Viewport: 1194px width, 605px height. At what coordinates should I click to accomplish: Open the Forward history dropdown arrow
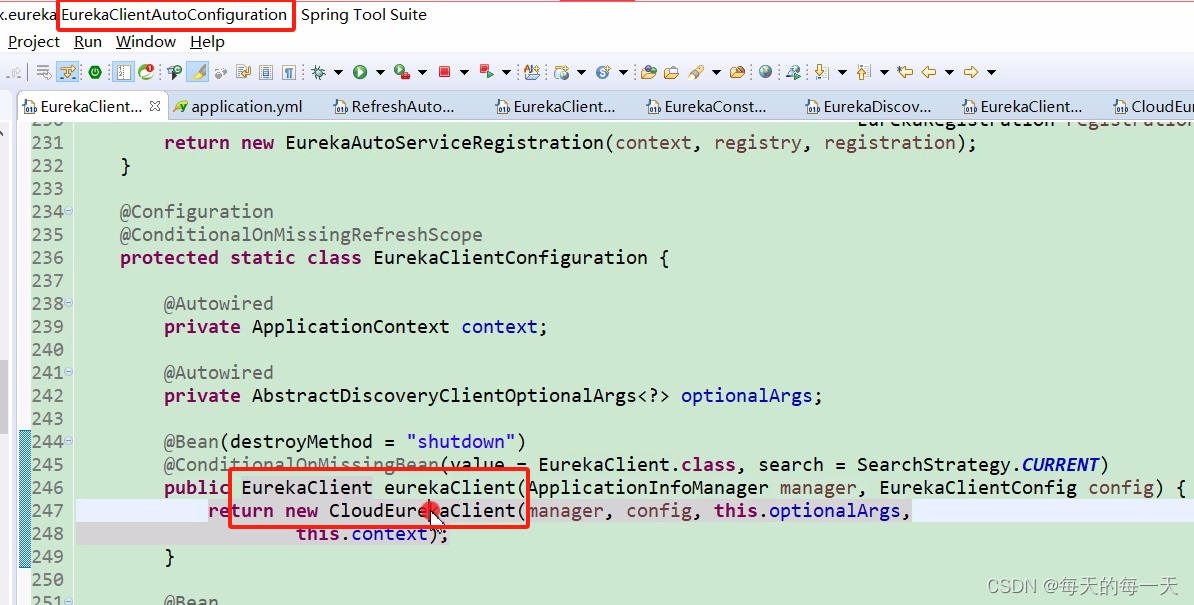[991, 72]
